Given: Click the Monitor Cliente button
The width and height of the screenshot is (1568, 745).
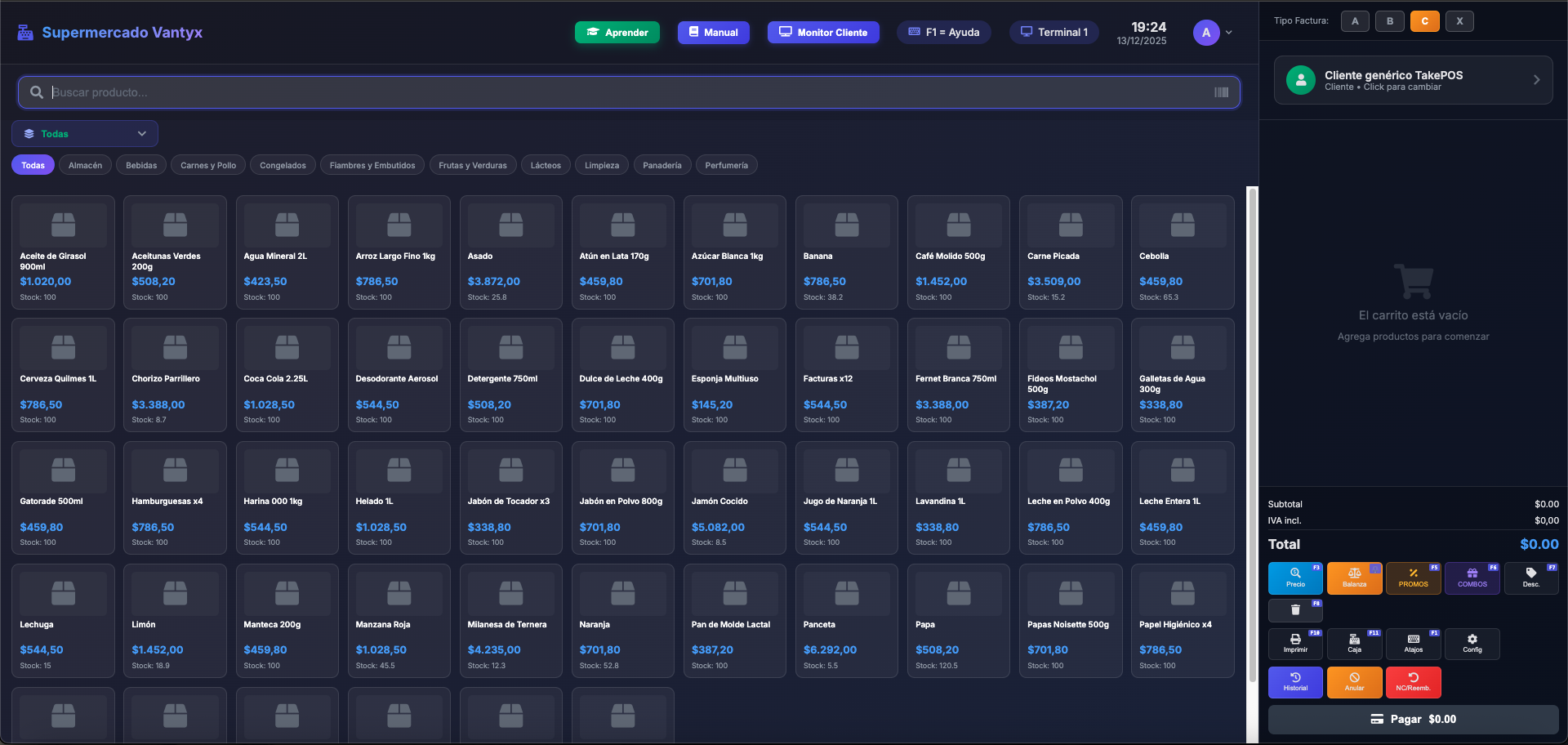Looking at the screenshot, I should (823, 33).
